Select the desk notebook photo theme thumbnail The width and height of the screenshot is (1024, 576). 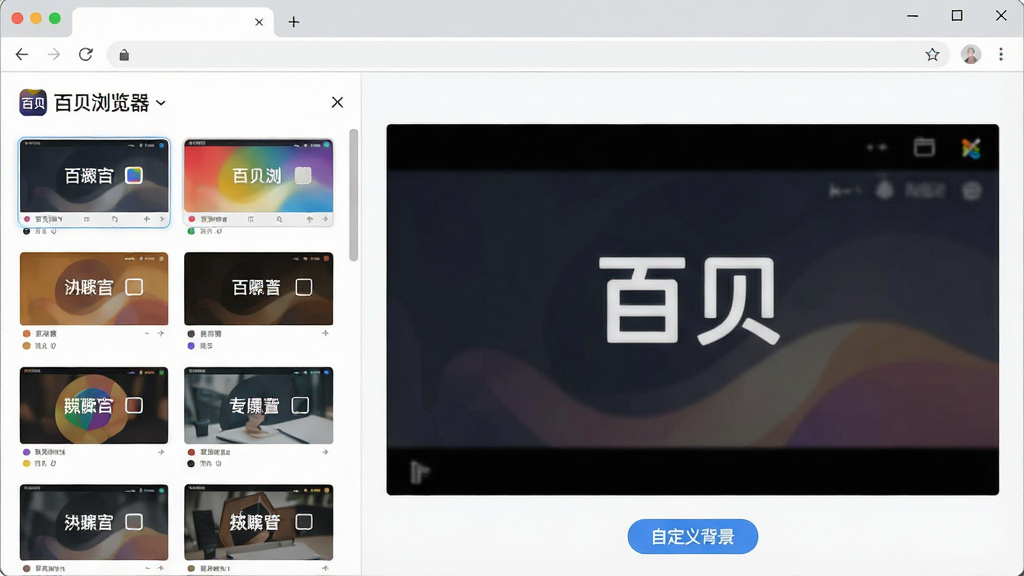point(259,406)
